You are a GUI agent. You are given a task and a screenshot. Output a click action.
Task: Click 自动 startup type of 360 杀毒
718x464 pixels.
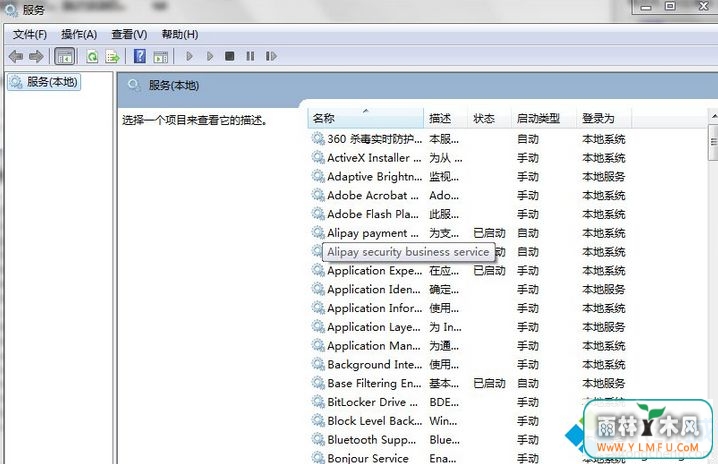[528, 139]
